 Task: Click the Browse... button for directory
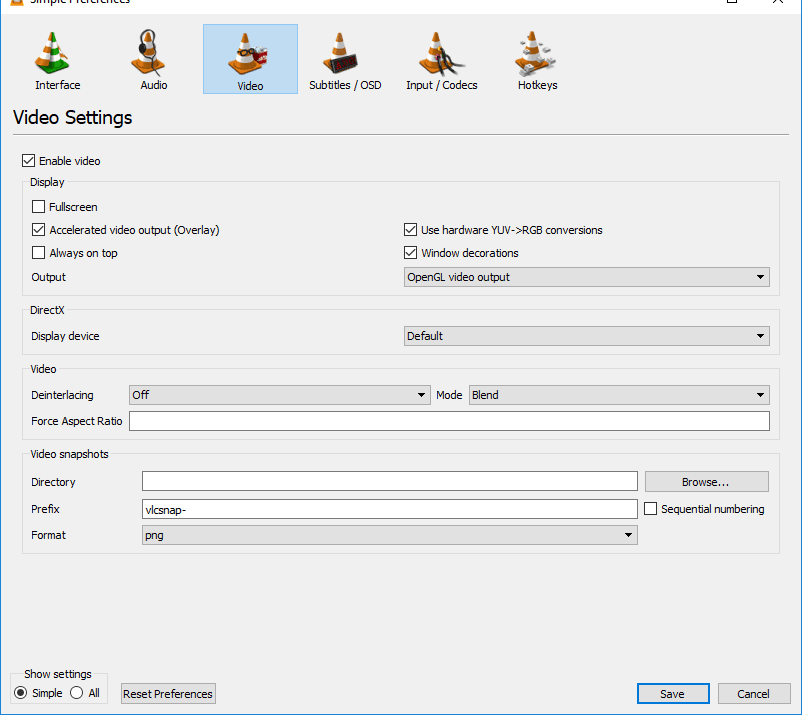[707, 482]
